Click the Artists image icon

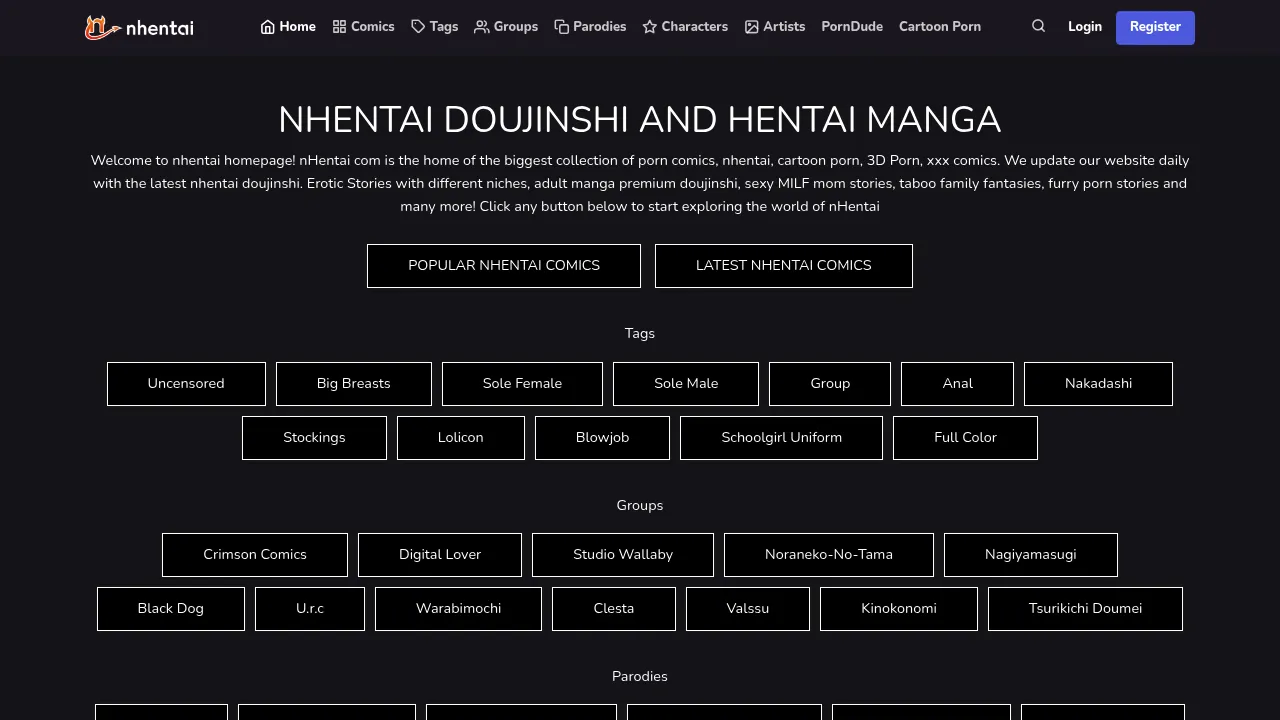752,27
